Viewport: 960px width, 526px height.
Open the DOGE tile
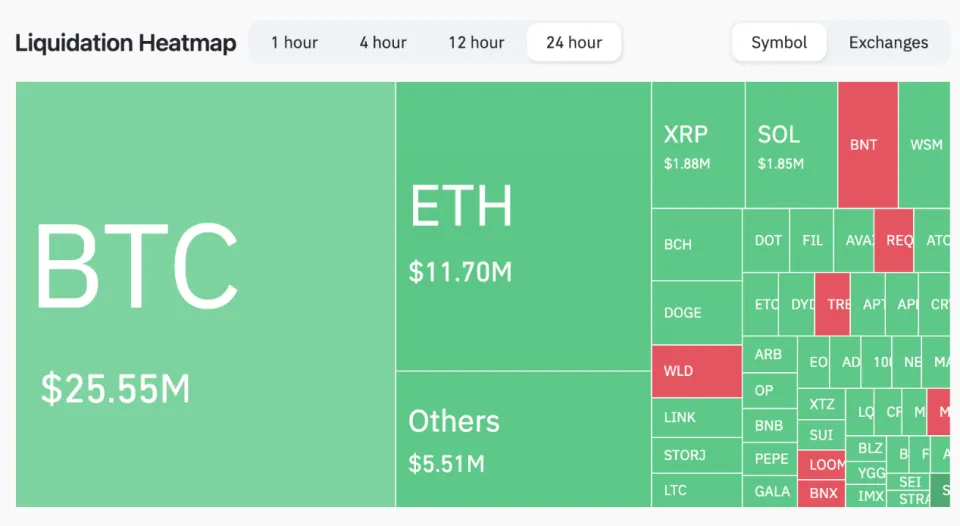pyautogui.click(x=697, y=312)
